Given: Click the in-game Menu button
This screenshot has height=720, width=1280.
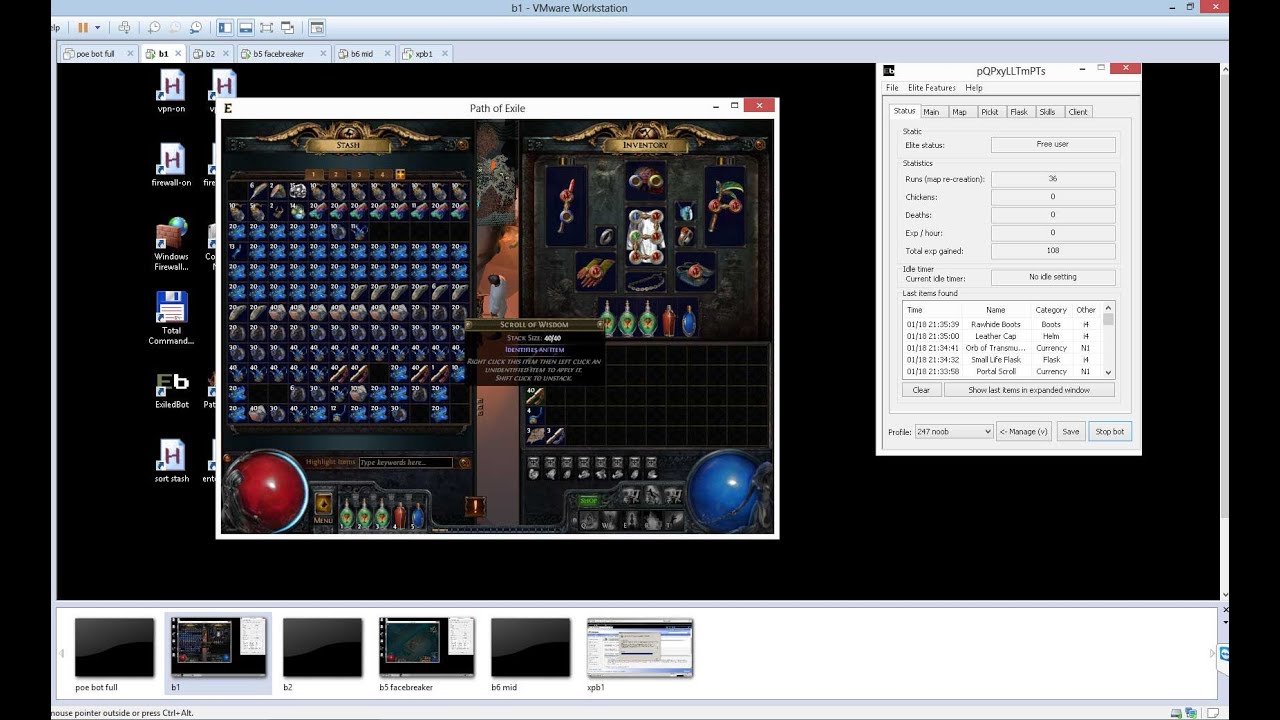Looking at the screenshot, I should pyautogui.click(x=323, y=506).
